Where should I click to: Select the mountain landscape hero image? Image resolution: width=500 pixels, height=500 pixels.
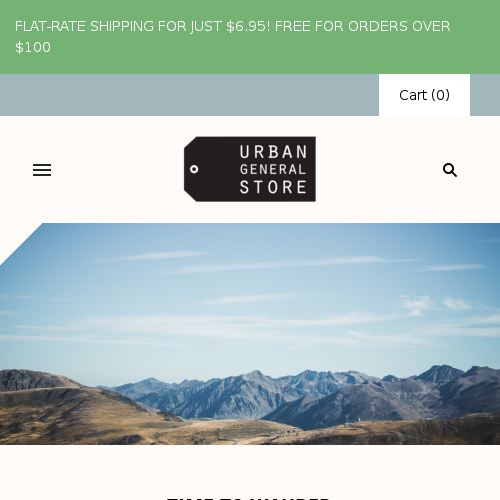pyautogui.click(x=250, y=334)
